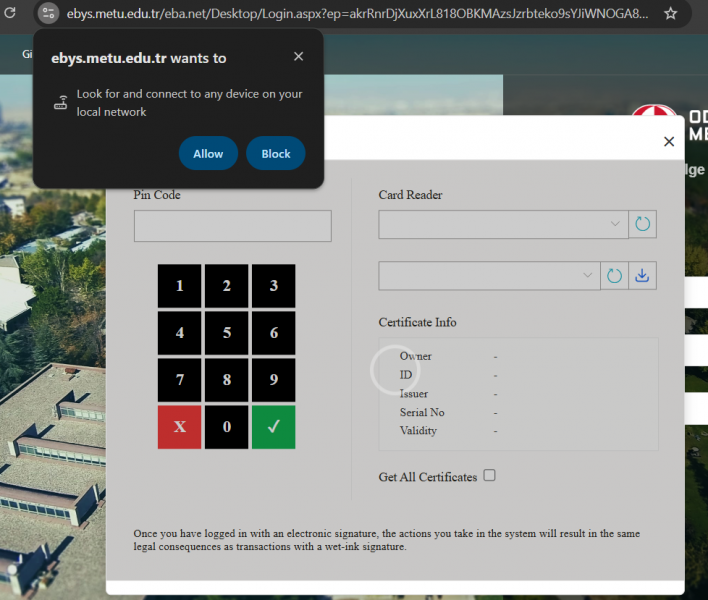Open the certificate selection dropdown

(489, 275)
